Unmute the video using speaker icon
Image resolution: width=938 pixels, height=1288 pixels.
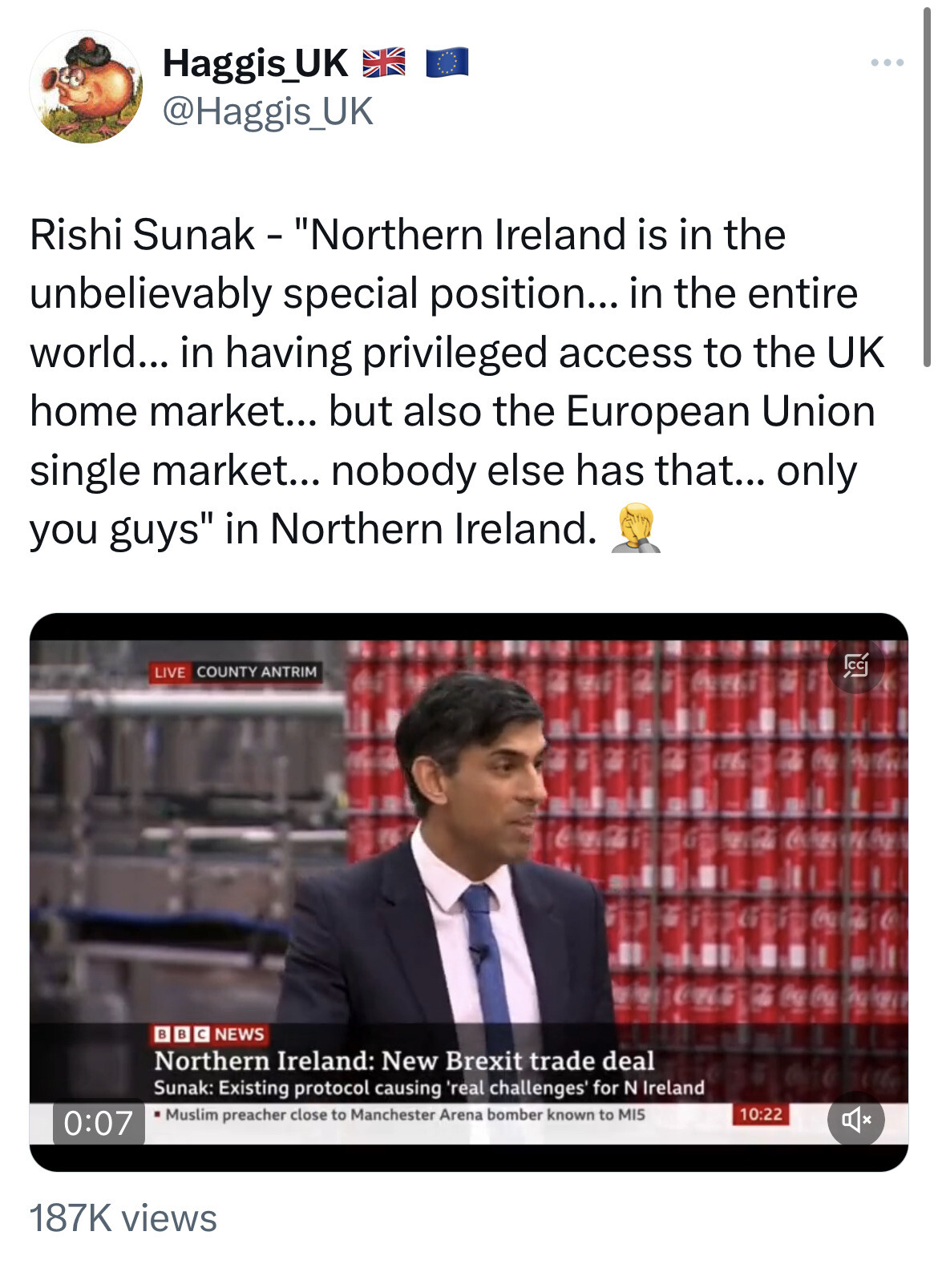[x=855, y=1119]
